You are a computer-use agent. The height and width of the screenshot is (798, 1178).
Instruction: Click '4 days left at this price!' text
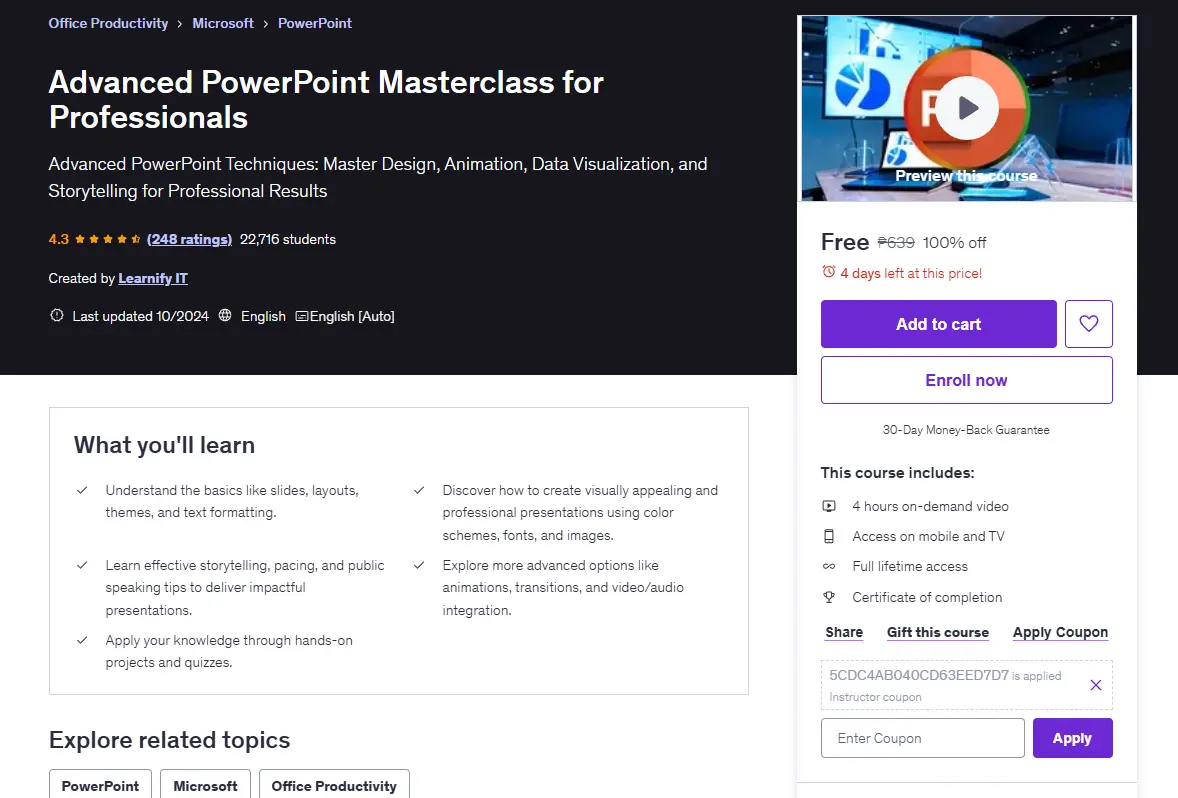(x=911, y=273)
